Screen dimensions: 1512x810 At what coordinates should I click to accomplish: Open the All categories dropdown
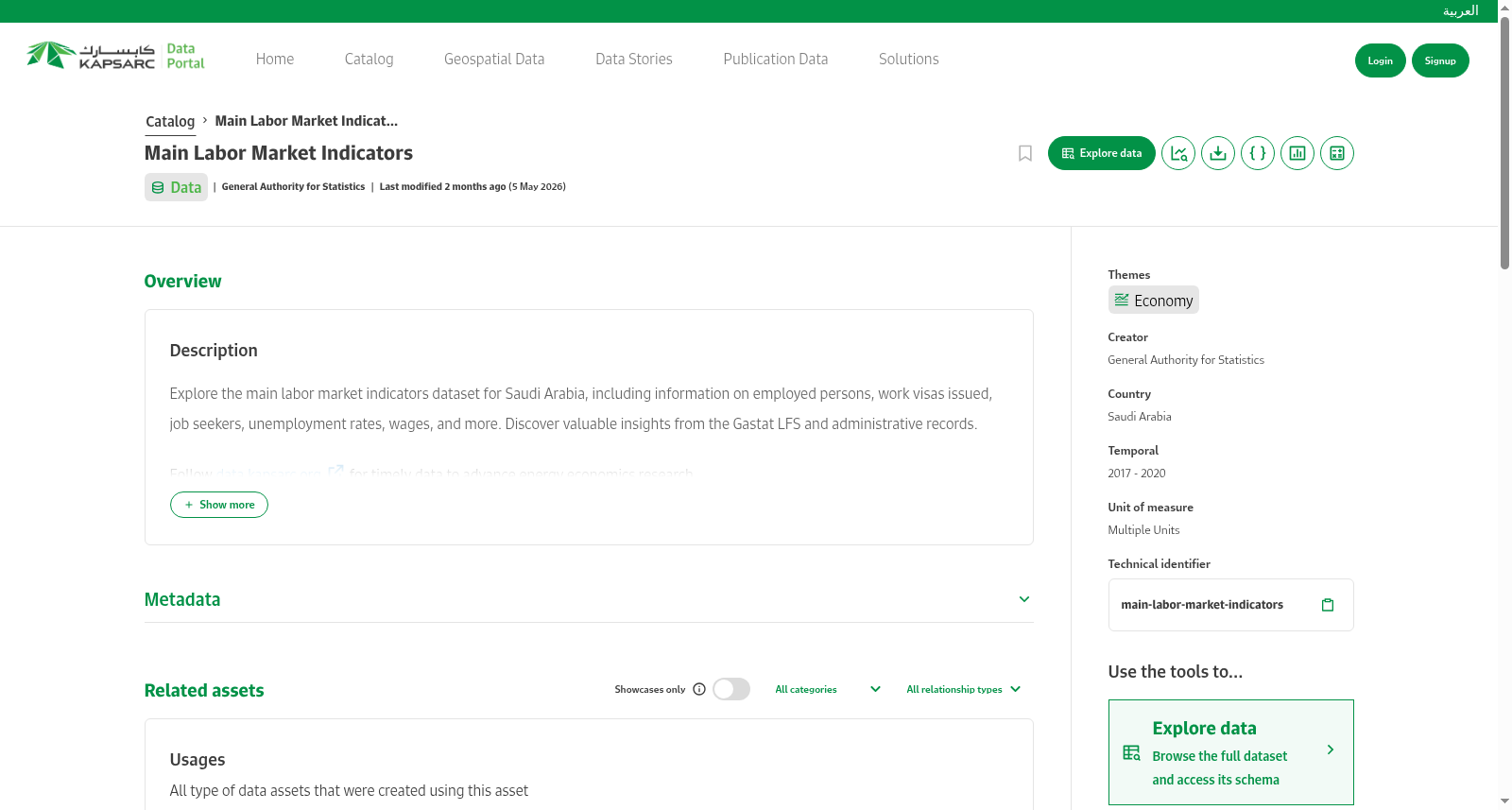point(828,689)
